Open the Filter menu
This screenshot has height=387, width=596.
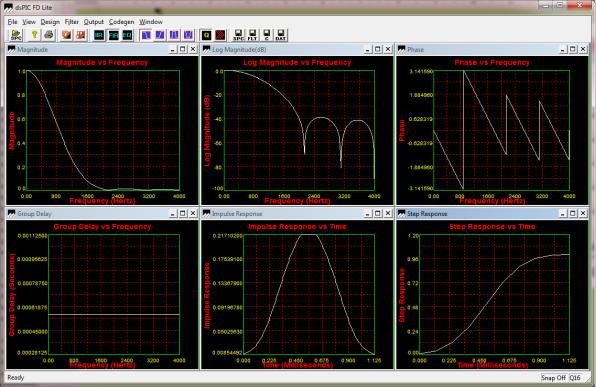(x=71, y=22)
